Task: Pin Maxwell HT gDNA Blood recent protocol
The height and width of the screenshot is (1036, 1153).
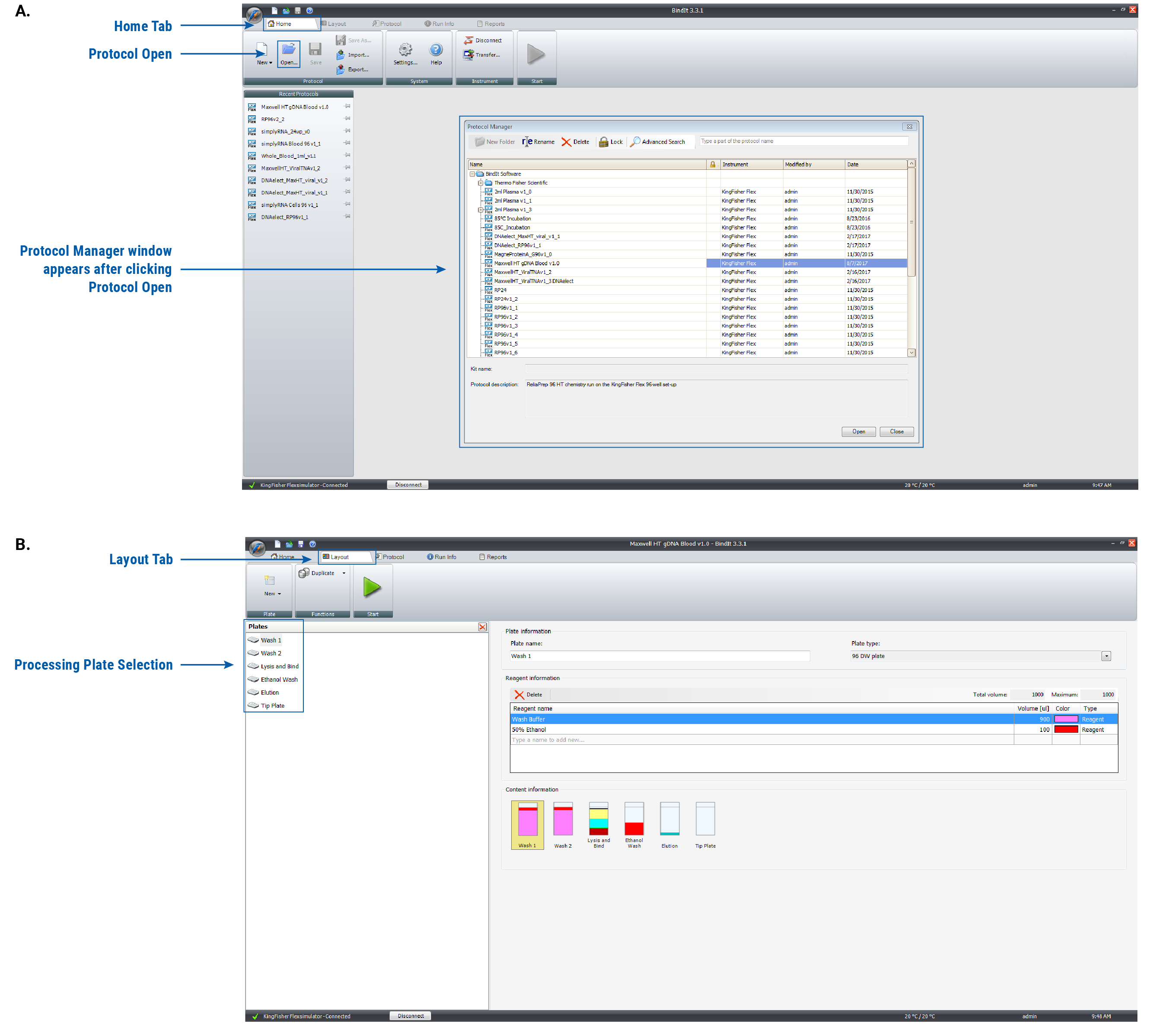Action: pyautogui.click(x=347, y=106)
